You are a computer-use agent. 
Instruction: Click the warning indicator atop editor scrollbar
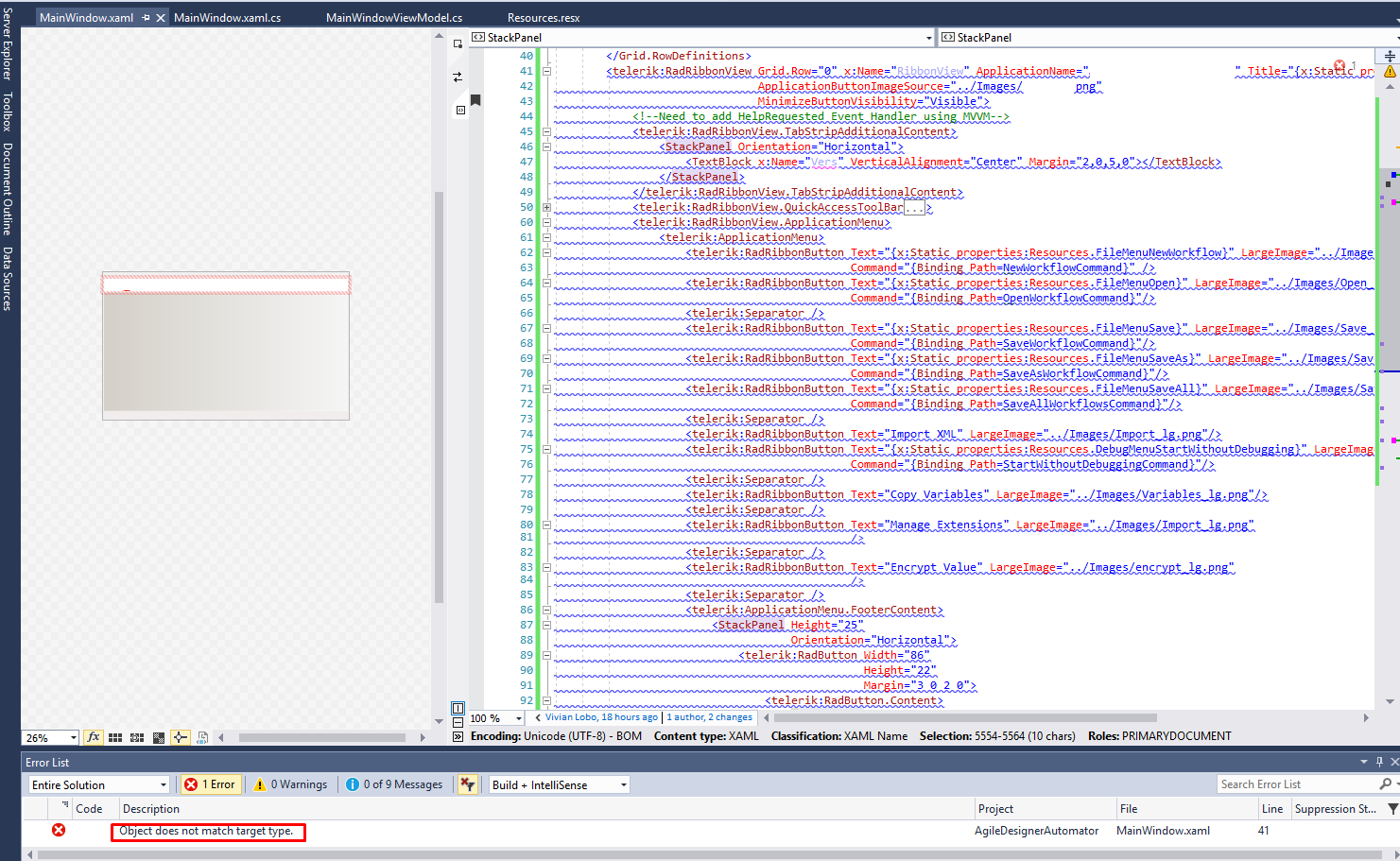point(1390,72)
